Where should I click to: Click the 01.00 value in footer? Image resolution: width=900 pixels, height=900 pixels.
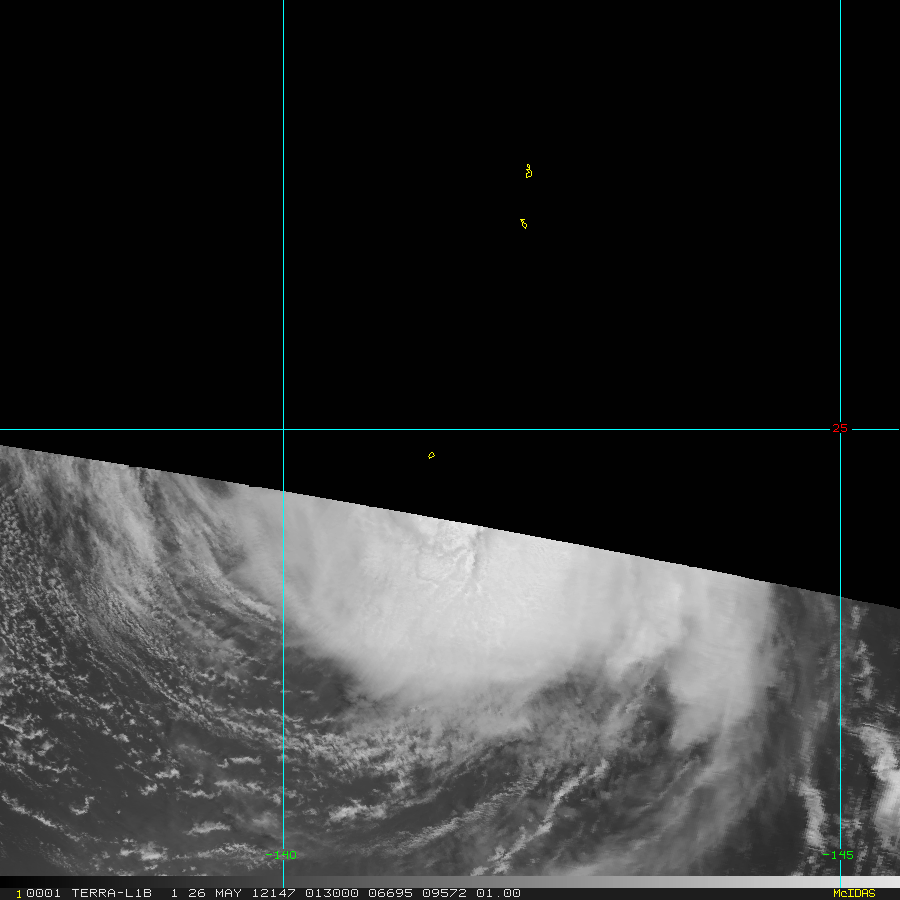[498, 893]
